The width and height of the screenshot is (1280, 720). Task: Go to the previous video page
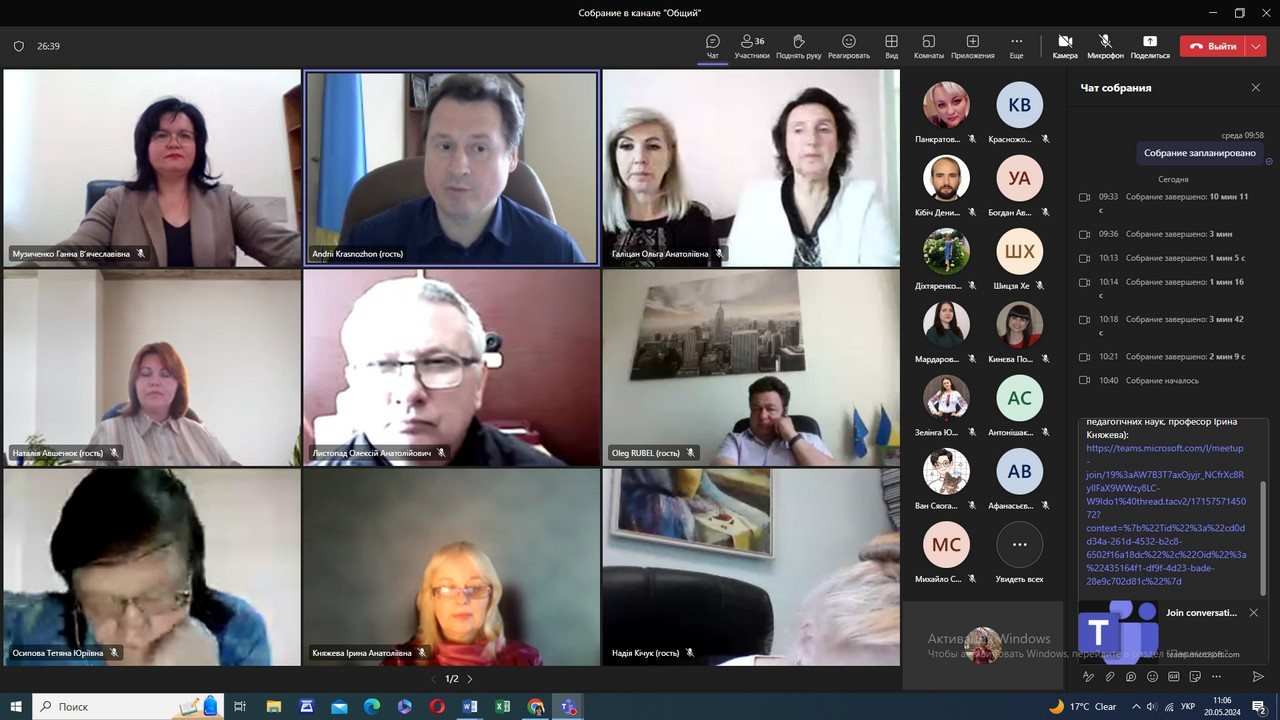[x=434, y=679]
